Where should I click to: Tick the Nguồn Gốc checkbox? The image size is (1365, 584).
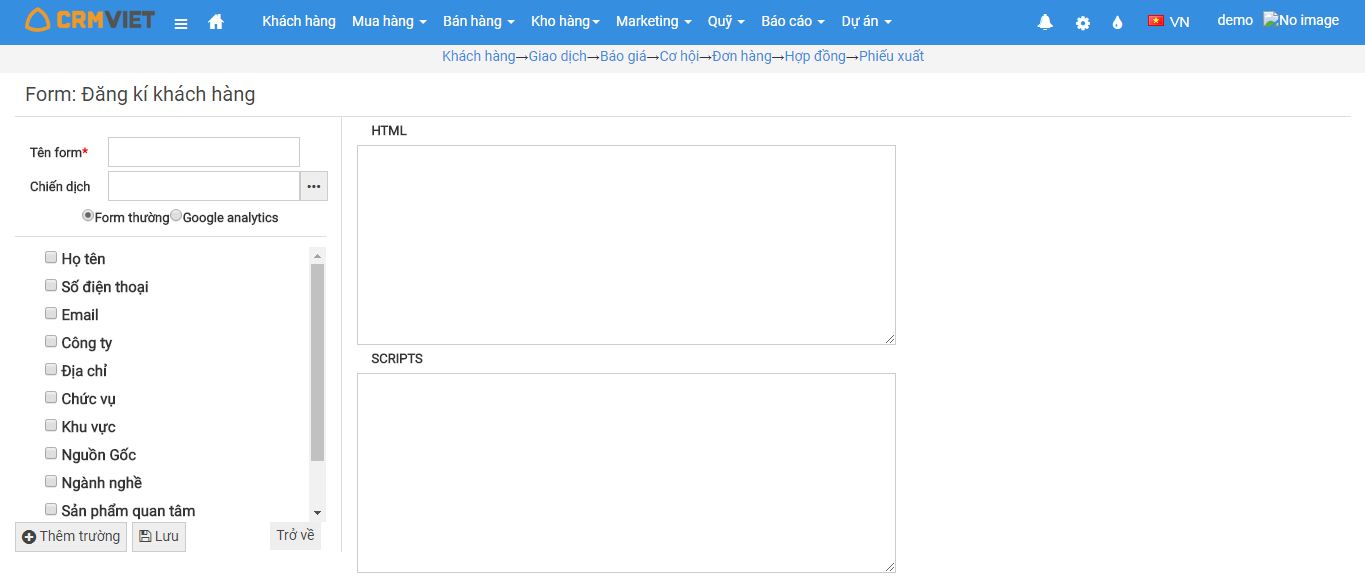51,453
